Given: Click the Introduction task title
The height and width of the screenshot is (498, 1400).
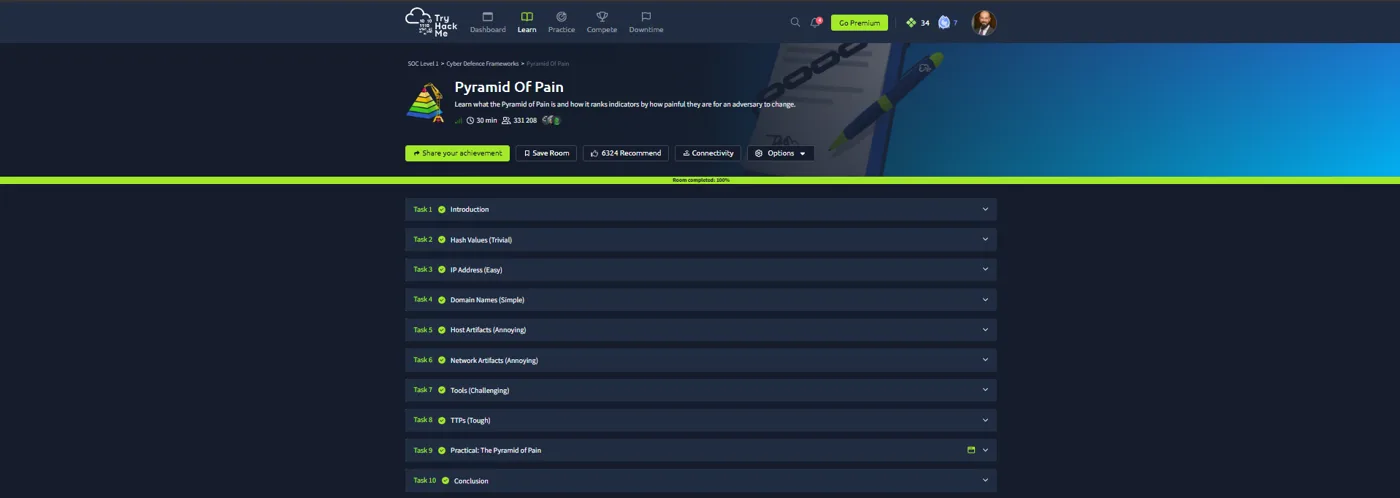Looking at the screenshot, I should [469, 209].
